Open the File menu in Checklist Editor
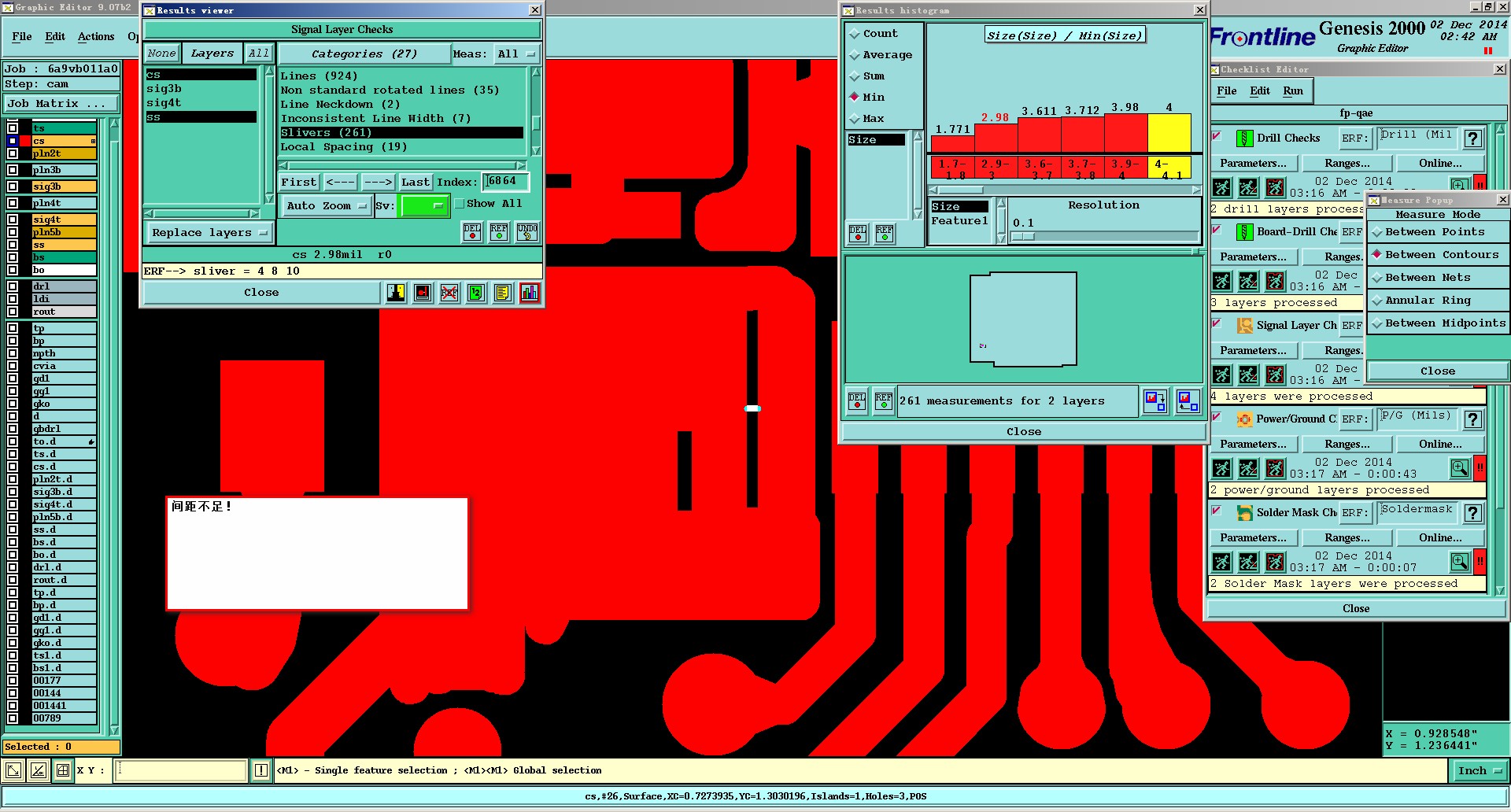Viewport: 1511px width, 812px height. click(x=1227, y=91)
